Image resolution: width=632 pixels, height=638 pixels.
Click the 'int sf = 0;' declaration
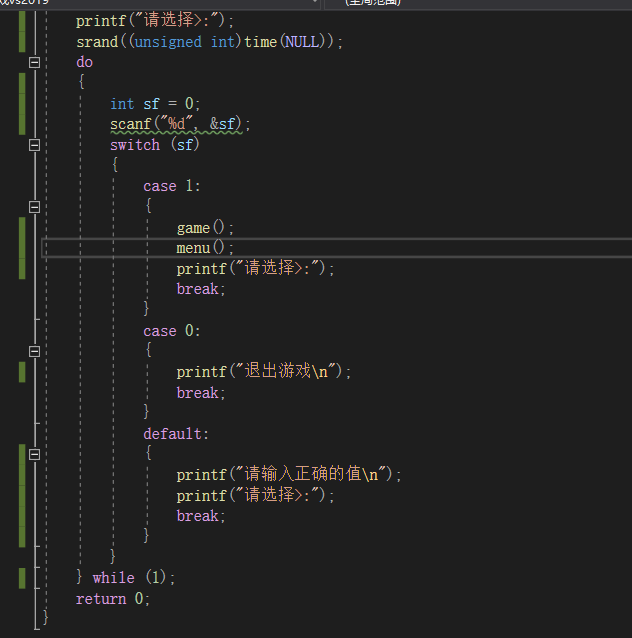coord(155,104)
